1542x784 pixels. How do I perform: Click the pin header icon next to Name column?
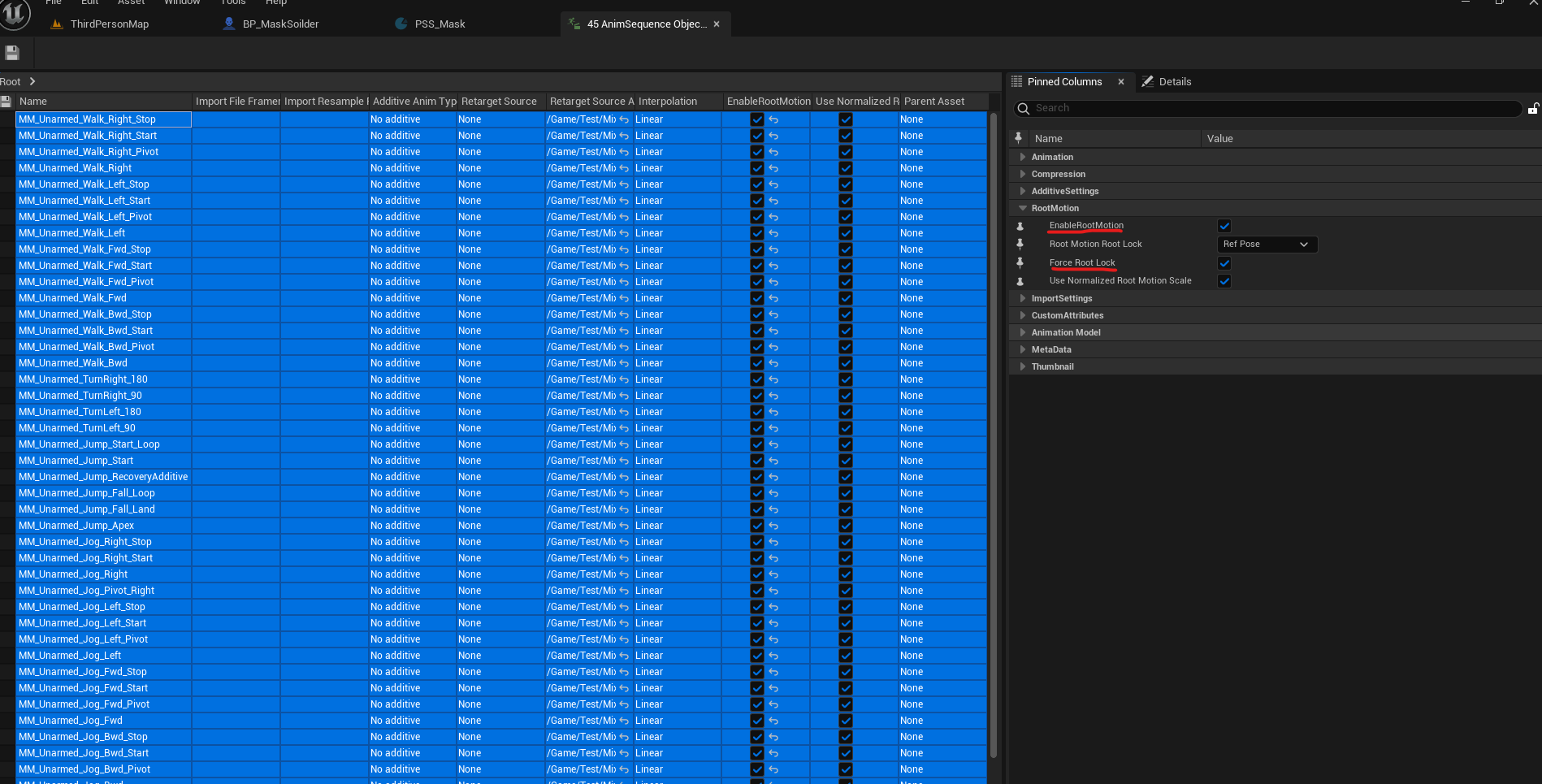(x=1019, y=138)
